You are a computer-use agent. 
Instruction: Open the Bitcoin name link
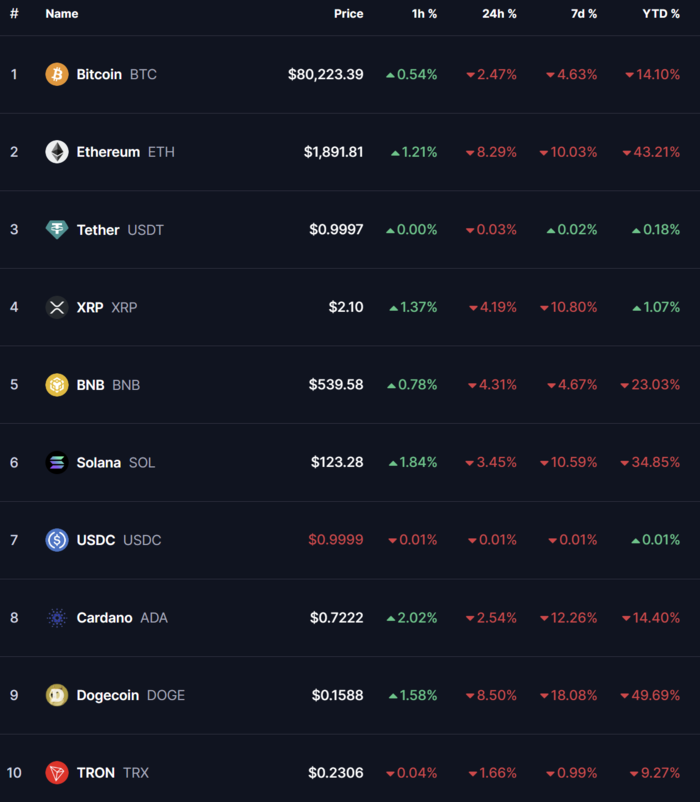(99, 75)
